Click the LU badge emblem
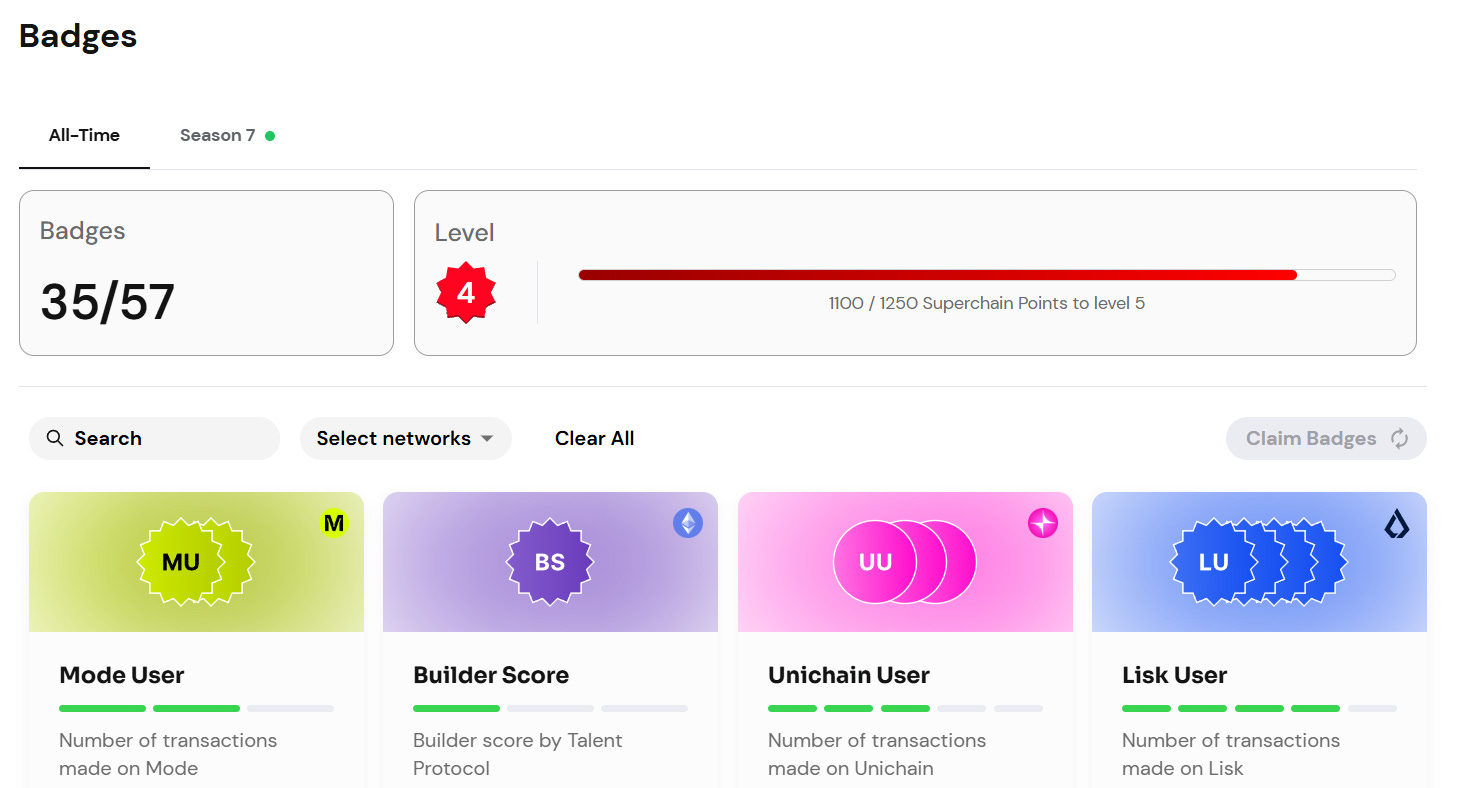1458x788 pixels. [1259, 562]
